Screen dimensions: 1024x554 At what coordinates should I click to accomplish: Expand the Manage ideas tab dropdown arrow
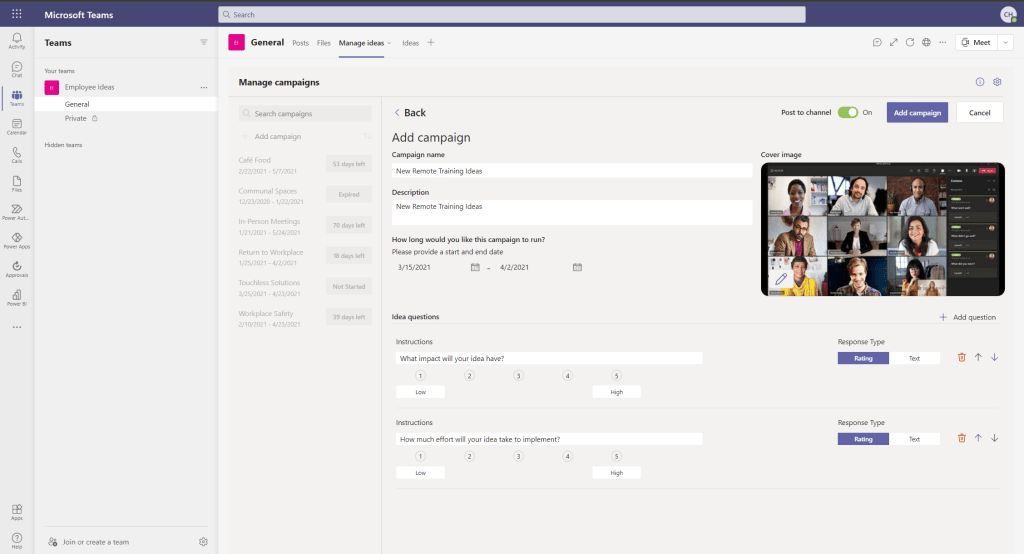tap(390, 43)
